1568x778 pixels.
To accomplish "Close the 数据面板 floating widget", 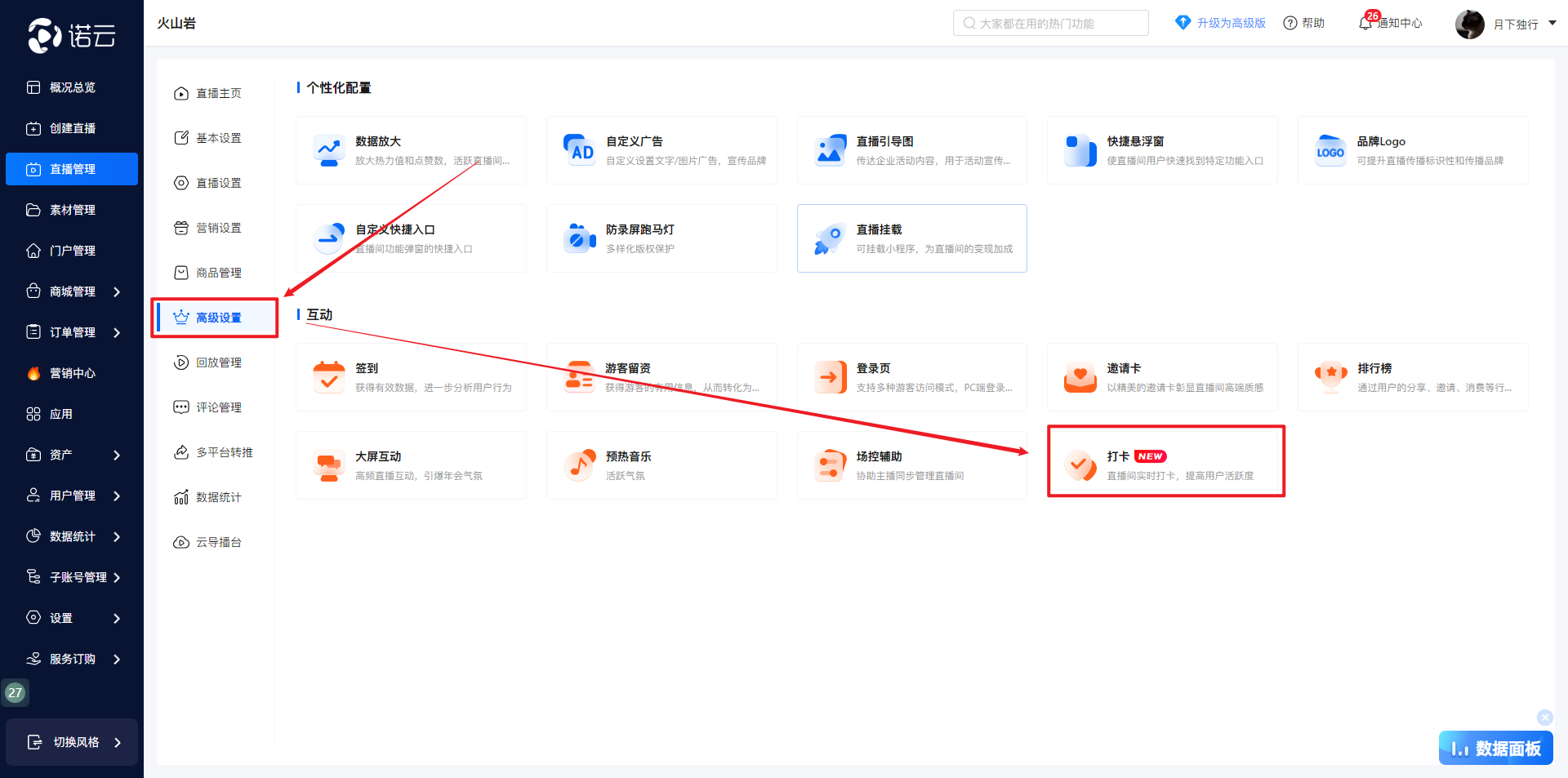I will (x=1544, y=718).
